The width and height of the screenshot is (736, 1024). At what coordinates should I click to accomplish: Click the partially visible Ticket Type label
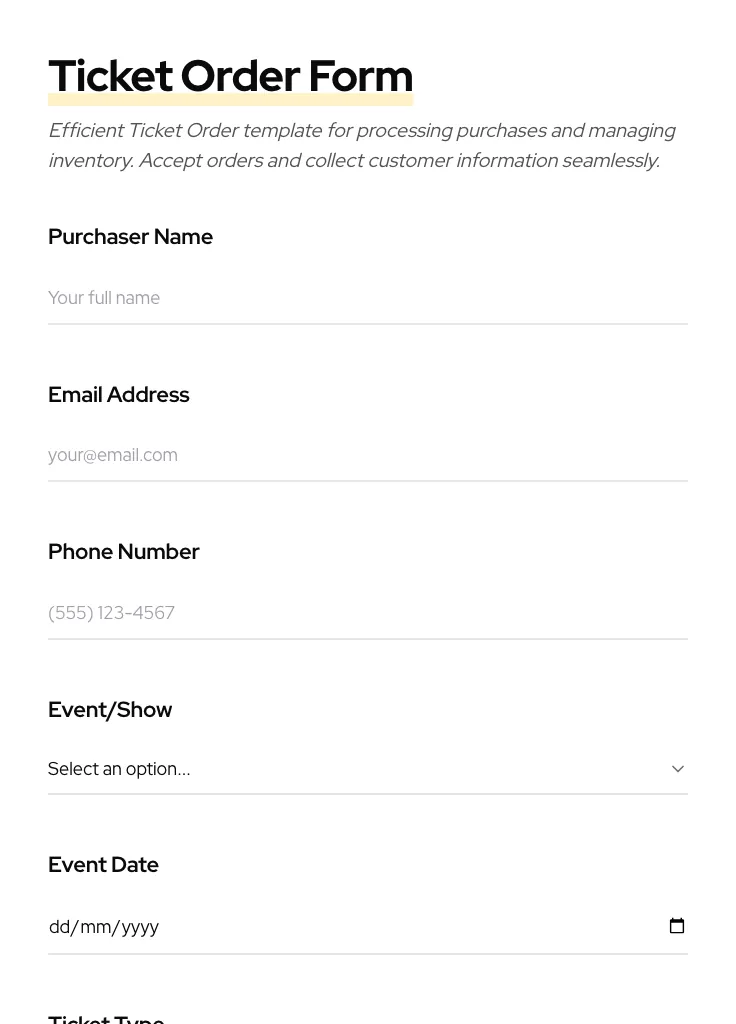106,1018
